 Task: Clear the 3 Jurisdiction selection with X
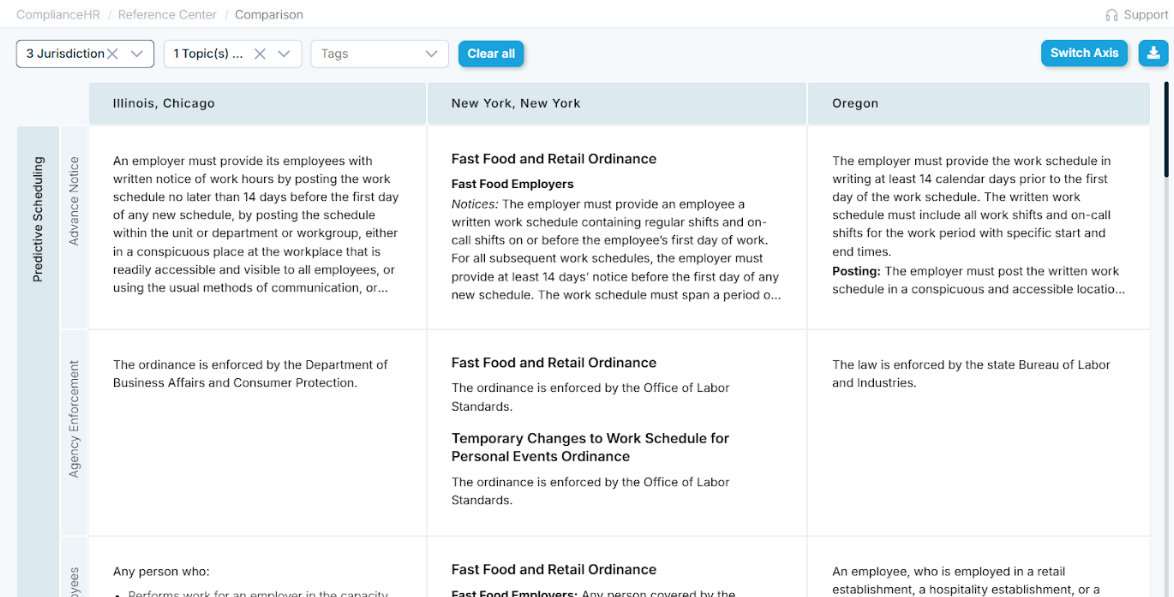coord(113,54)
